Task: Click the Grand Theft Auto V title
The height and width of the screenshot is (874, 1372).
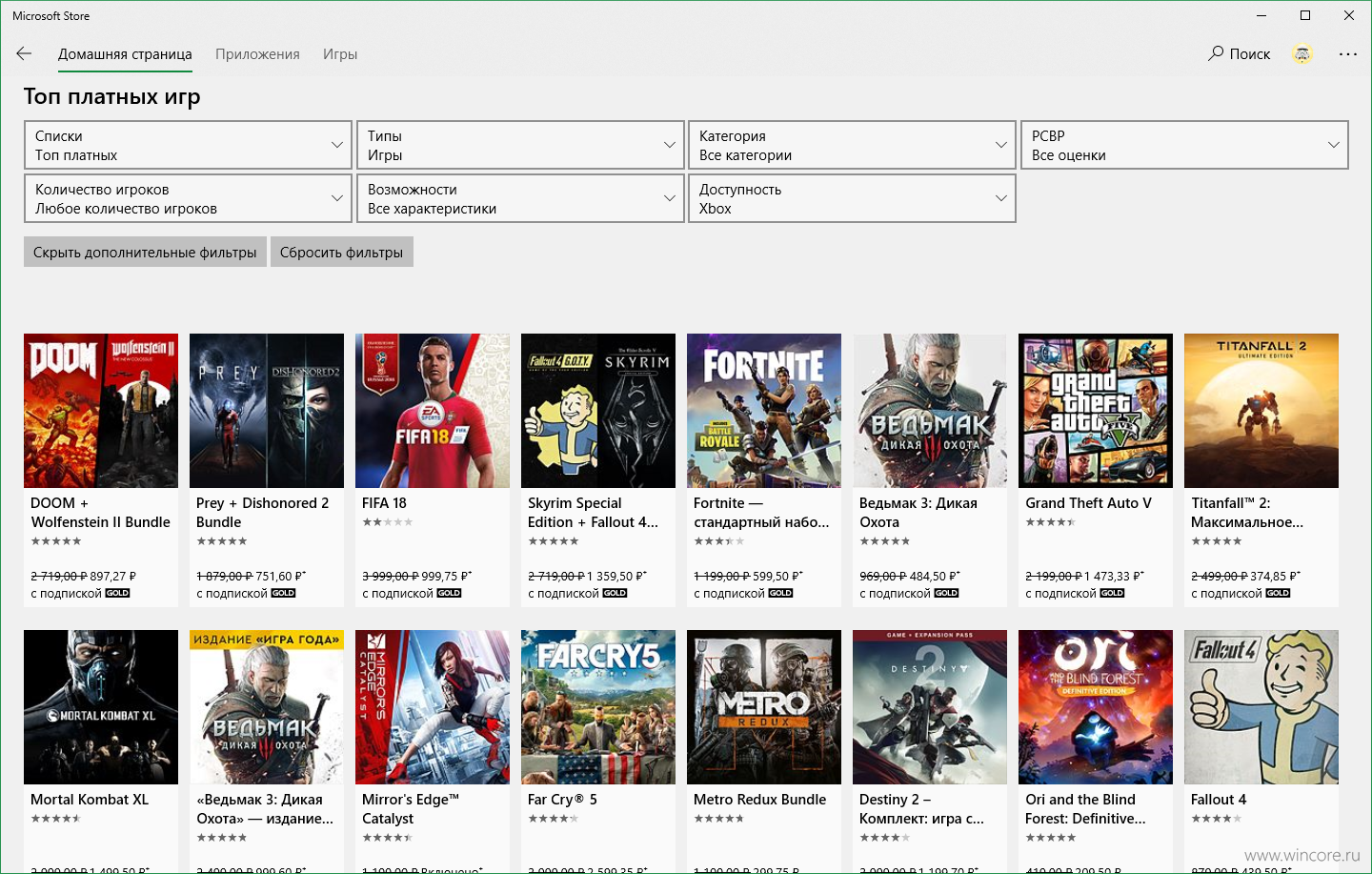Action: (x=1088, y=503)
